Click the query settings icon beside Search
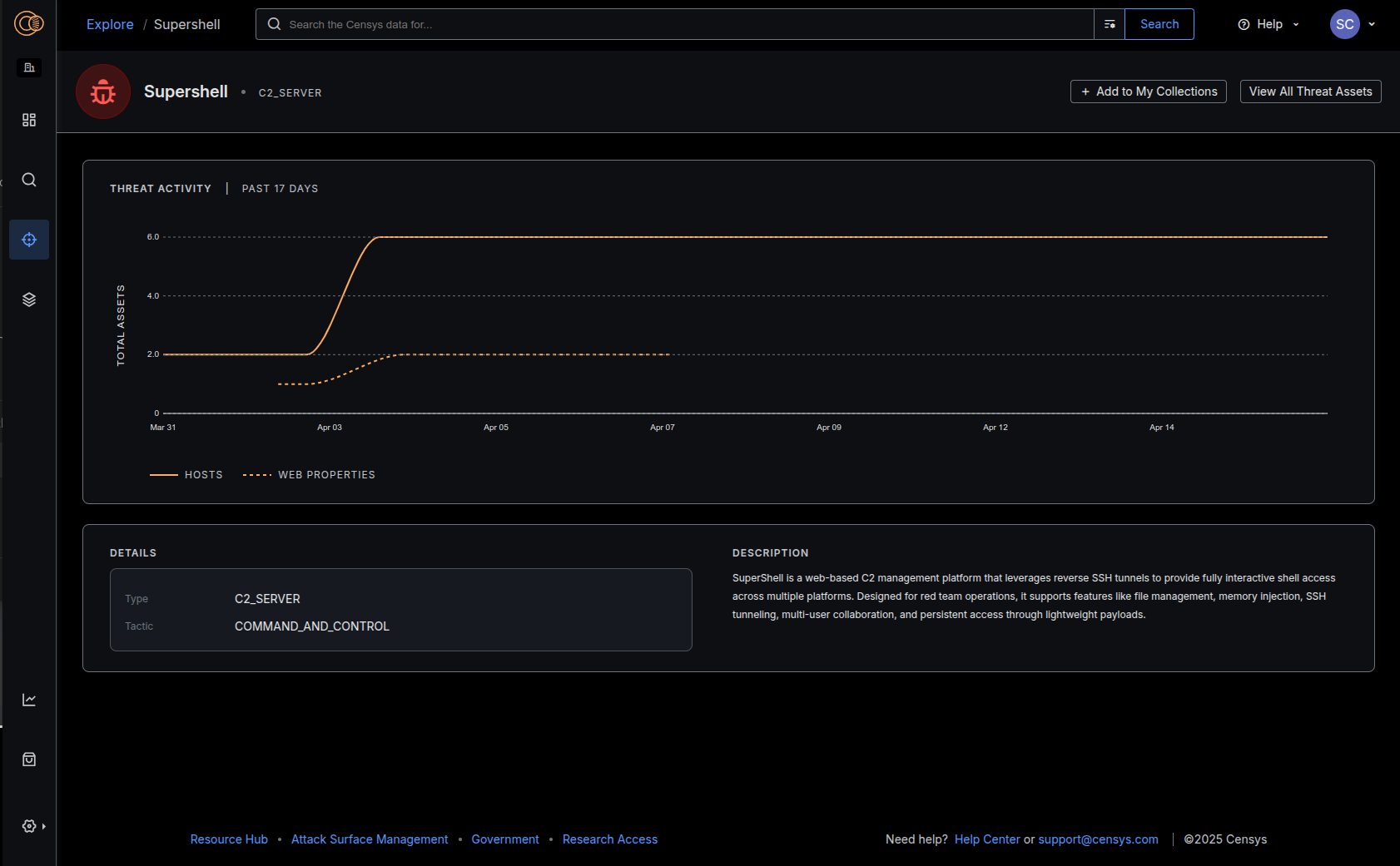This screenshot has width=1400, height=866. (x=1109, y=24)
